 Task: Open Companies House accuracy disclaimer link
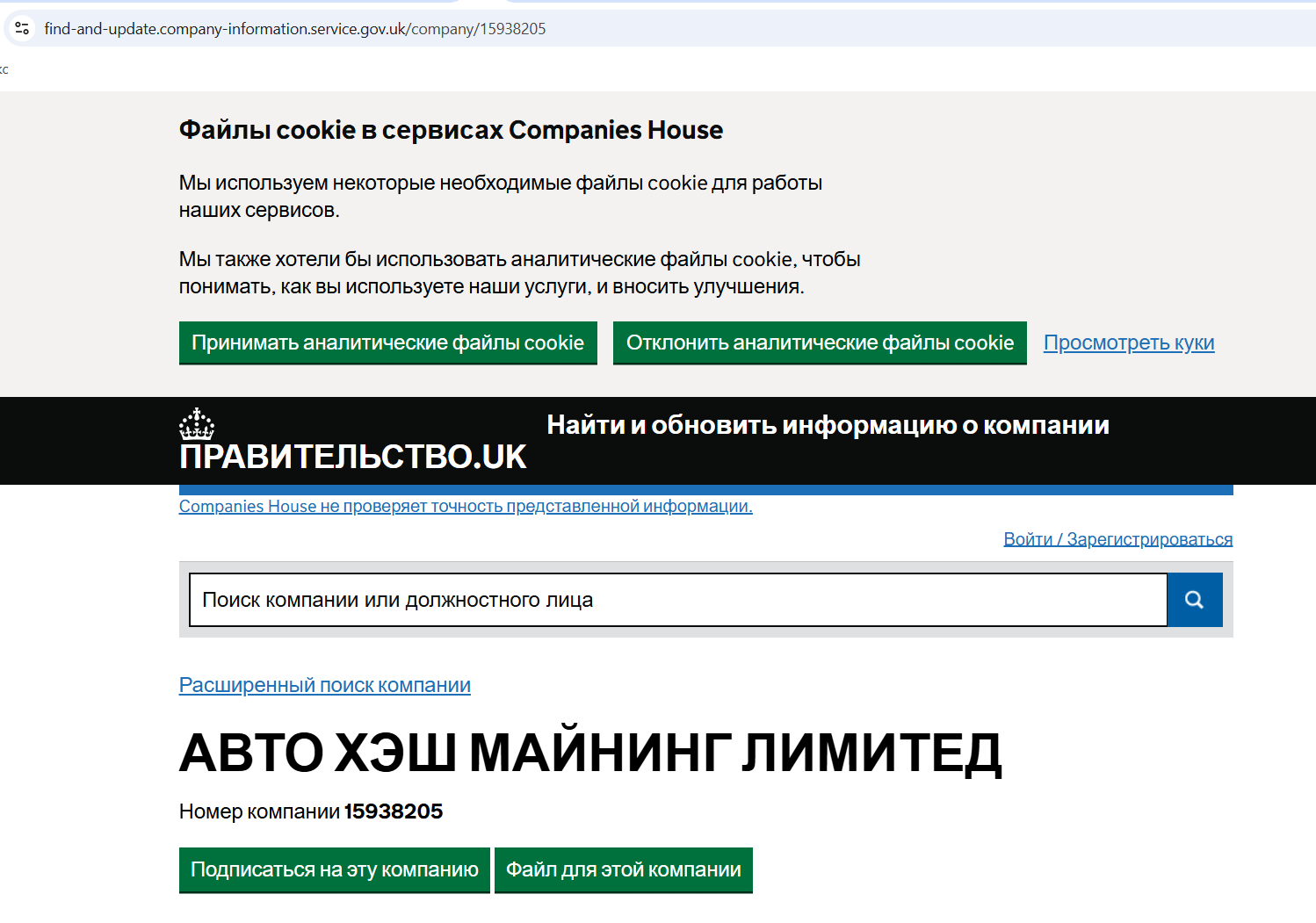pos(466,506)
